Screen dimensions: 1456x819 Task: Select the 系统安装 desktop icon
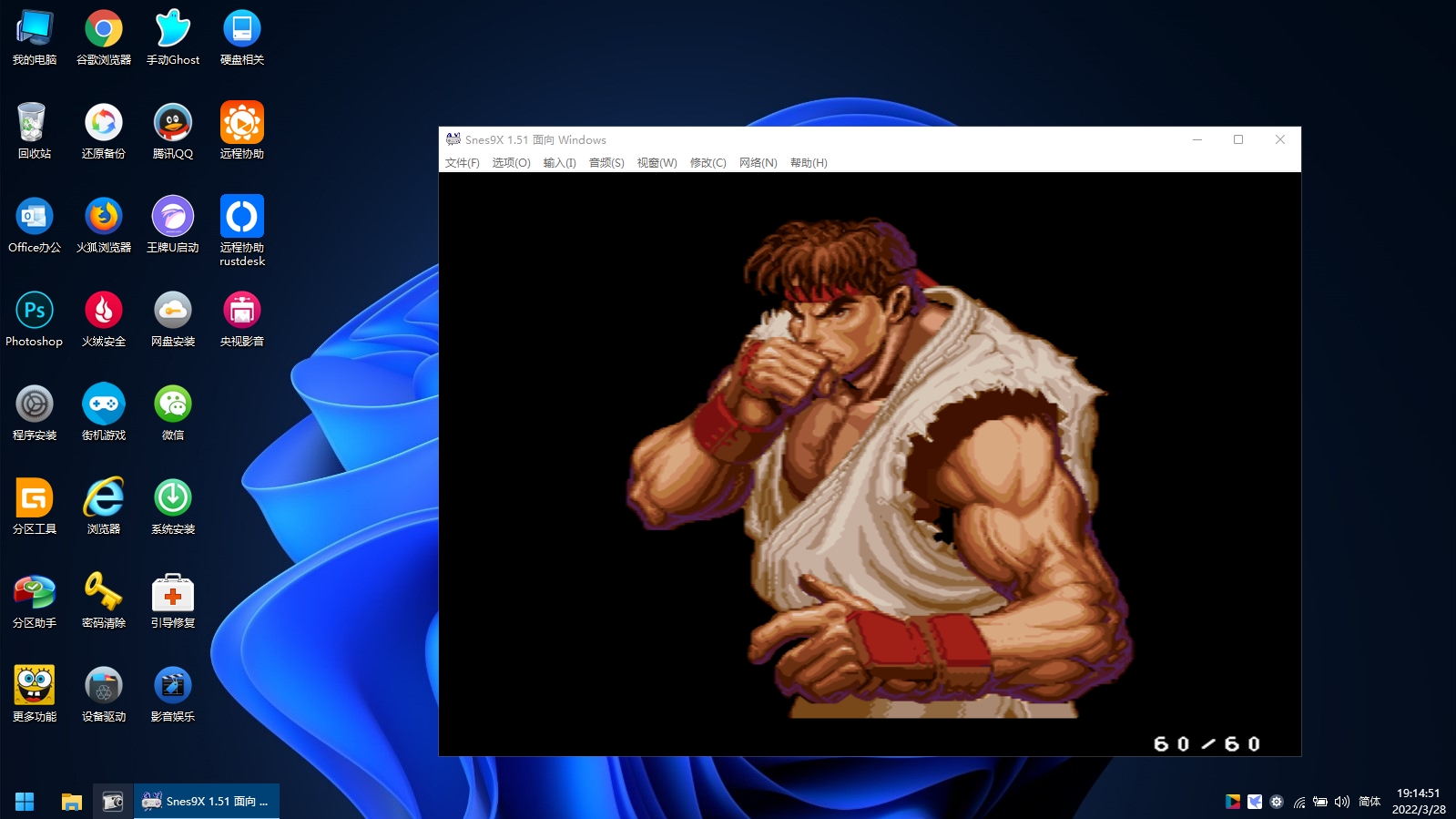click(173, 507)
